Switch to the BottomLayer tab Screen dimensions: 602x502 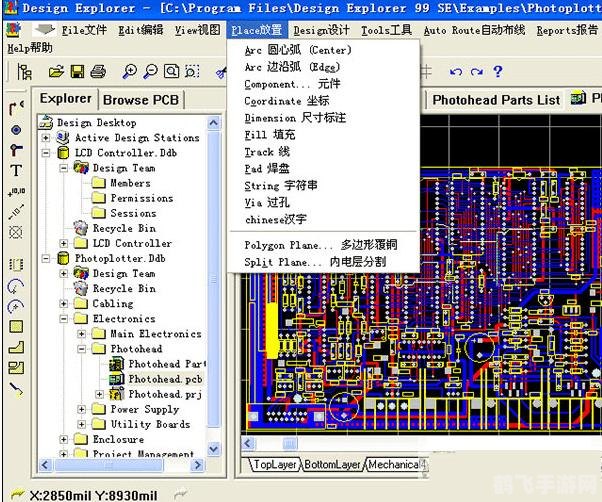click(334, 465)
